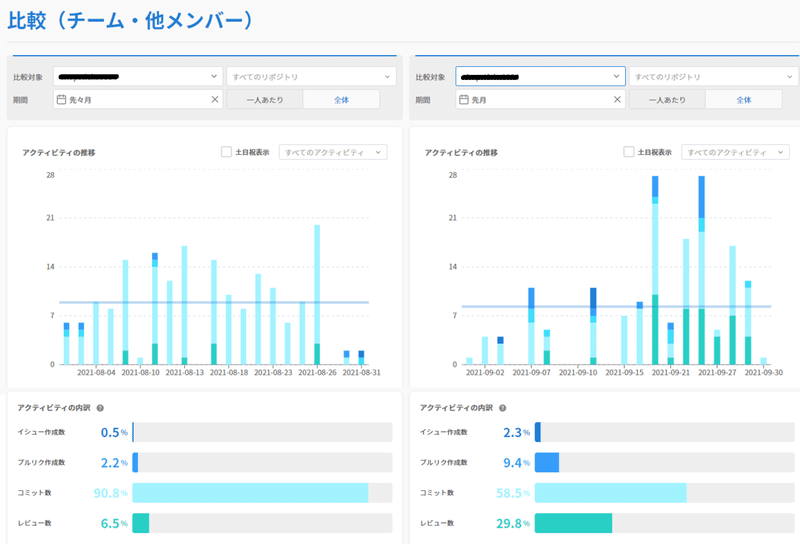Open help icon beside left アクティビティの内訳
This screenshot has width=800, height=551.
pos(100,408)
